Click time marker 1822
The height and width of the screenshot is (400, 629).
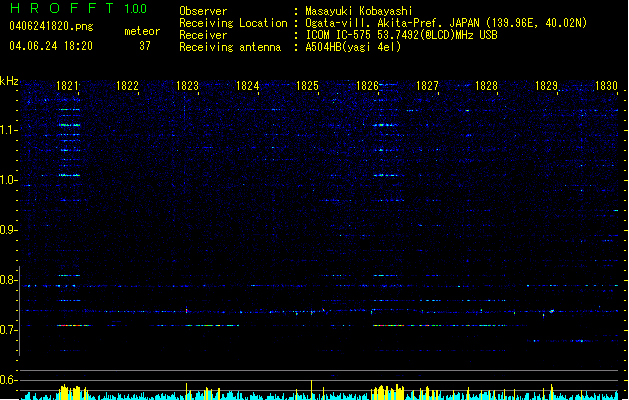coord(127,86)
